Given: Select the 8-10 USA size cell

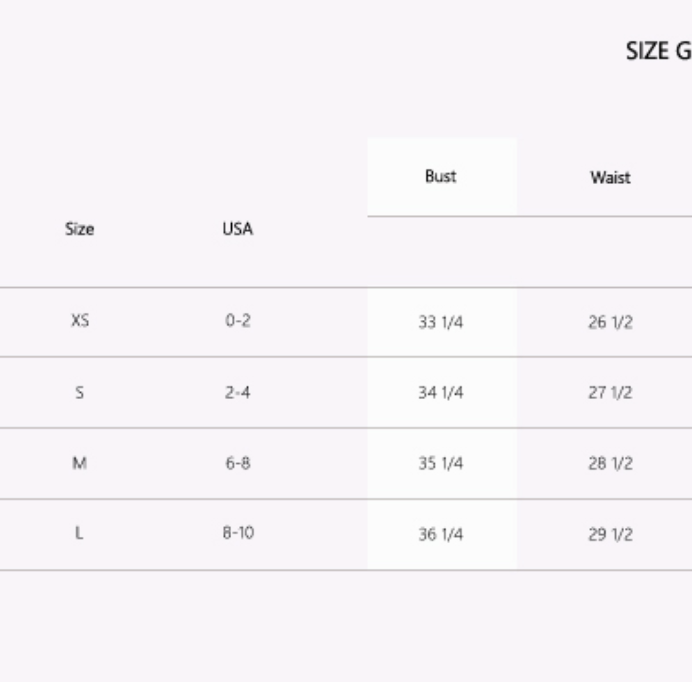Looking at the screenshot, I should [238, 533].
